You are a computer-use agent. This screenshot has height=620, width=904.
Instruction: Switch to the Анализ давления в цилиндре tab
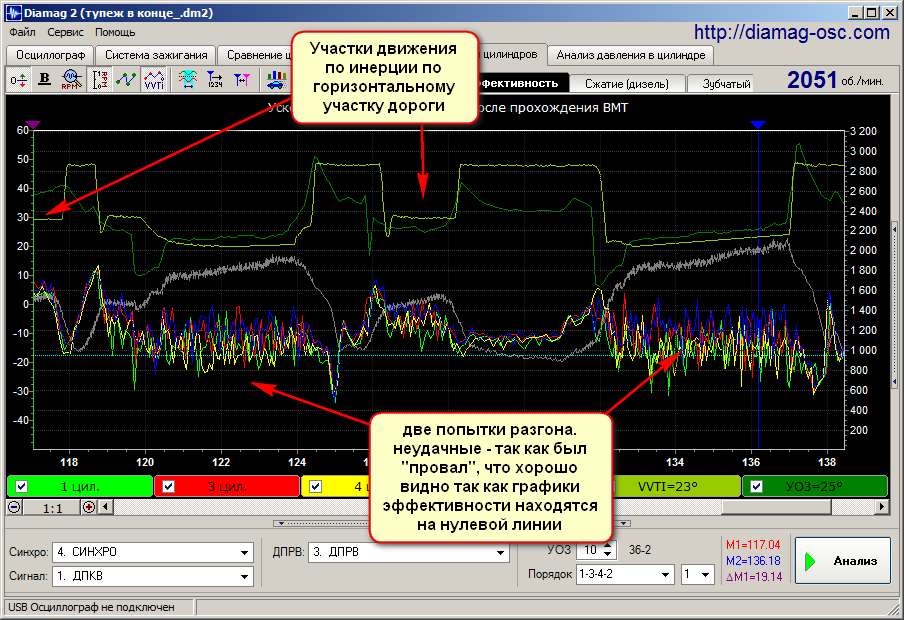click(631, 55)
